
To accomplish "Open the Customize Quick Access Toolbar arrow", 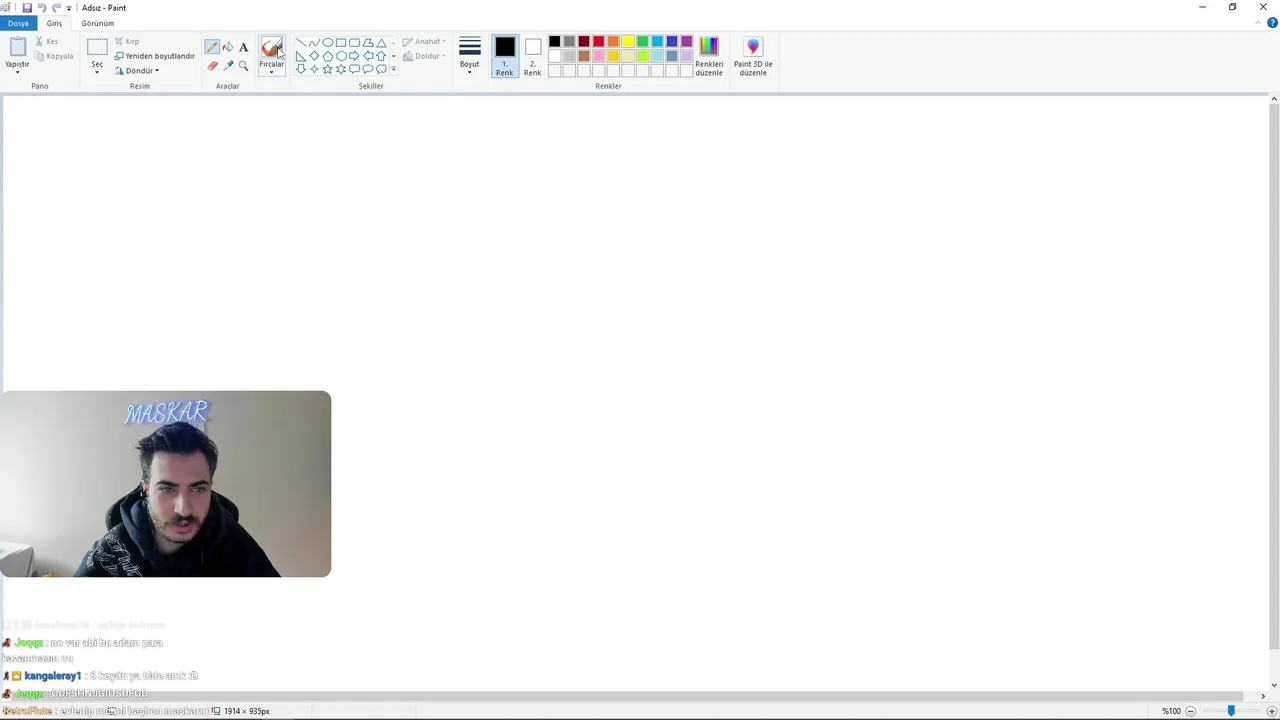I will (x=69, y=8).
